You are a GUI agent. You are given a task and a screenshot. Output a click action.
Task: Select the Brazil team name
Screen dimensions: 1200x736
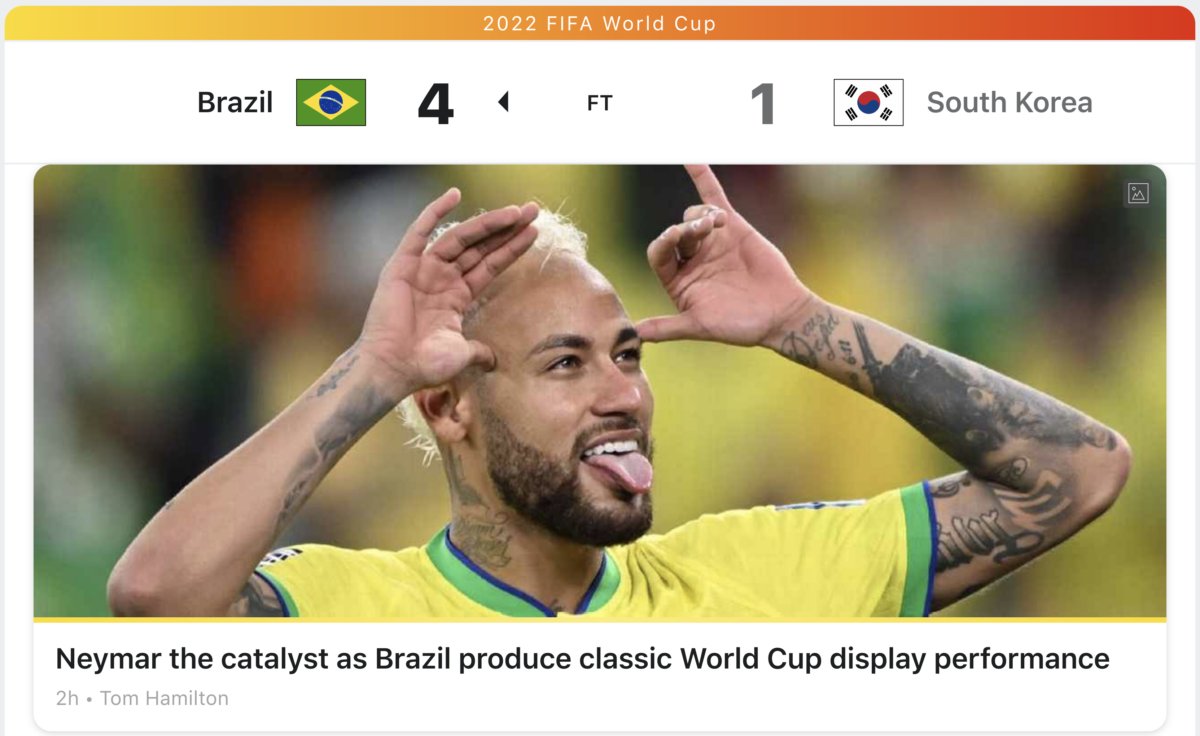coord(235,102)
